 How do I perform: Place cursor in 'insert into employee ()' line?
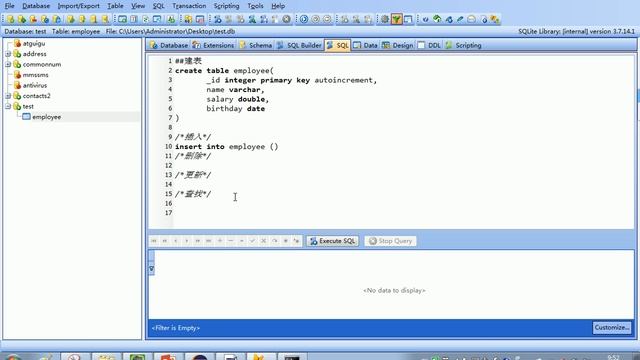coord(227,147)
